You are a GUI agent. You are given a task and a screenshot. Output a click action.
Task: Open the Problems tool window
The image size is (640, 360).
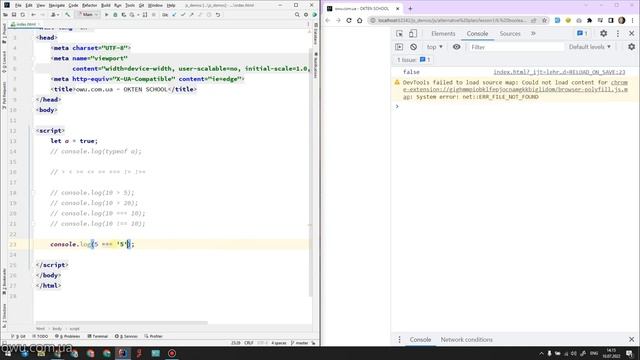point(68,336)
